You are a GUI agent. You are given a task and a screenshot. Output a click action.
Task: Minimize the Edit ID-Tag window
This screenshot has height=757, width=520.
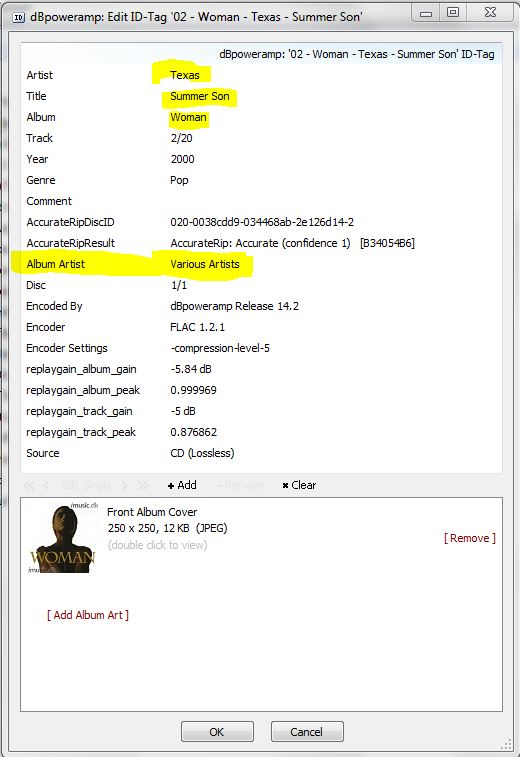coord(426,14)
